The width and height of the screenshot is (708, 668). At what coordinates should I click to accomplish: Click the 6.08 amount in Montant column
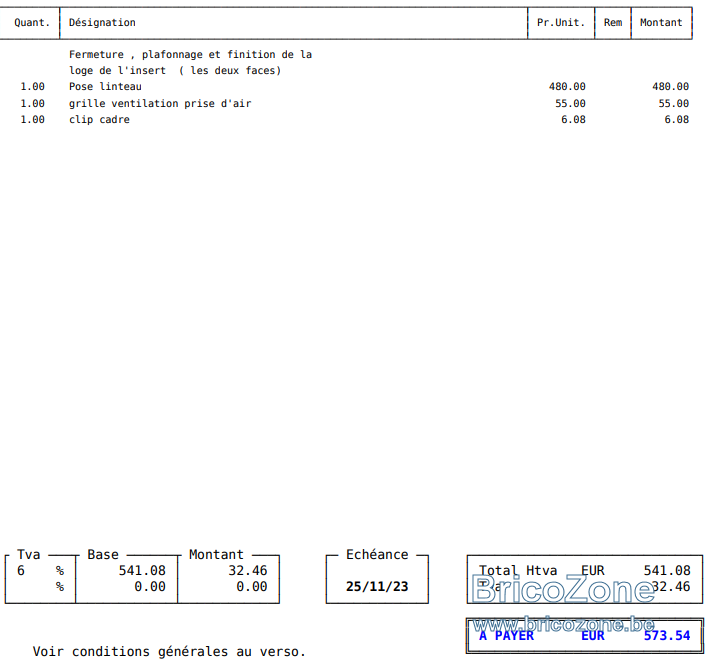tap(676, 119)
